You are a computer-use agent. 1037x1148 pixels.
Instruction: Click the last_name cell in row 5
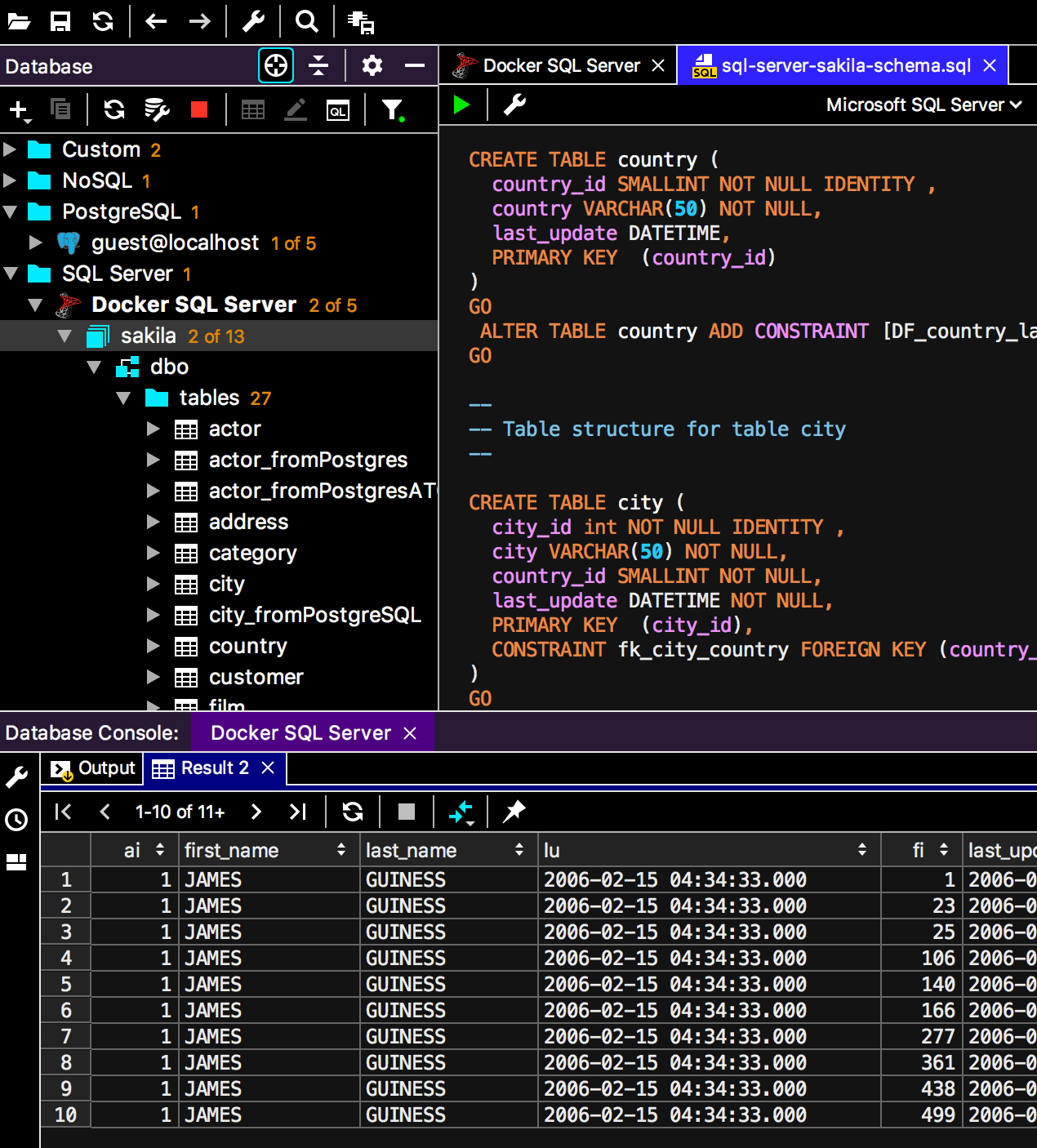click(x=405, y=984)
